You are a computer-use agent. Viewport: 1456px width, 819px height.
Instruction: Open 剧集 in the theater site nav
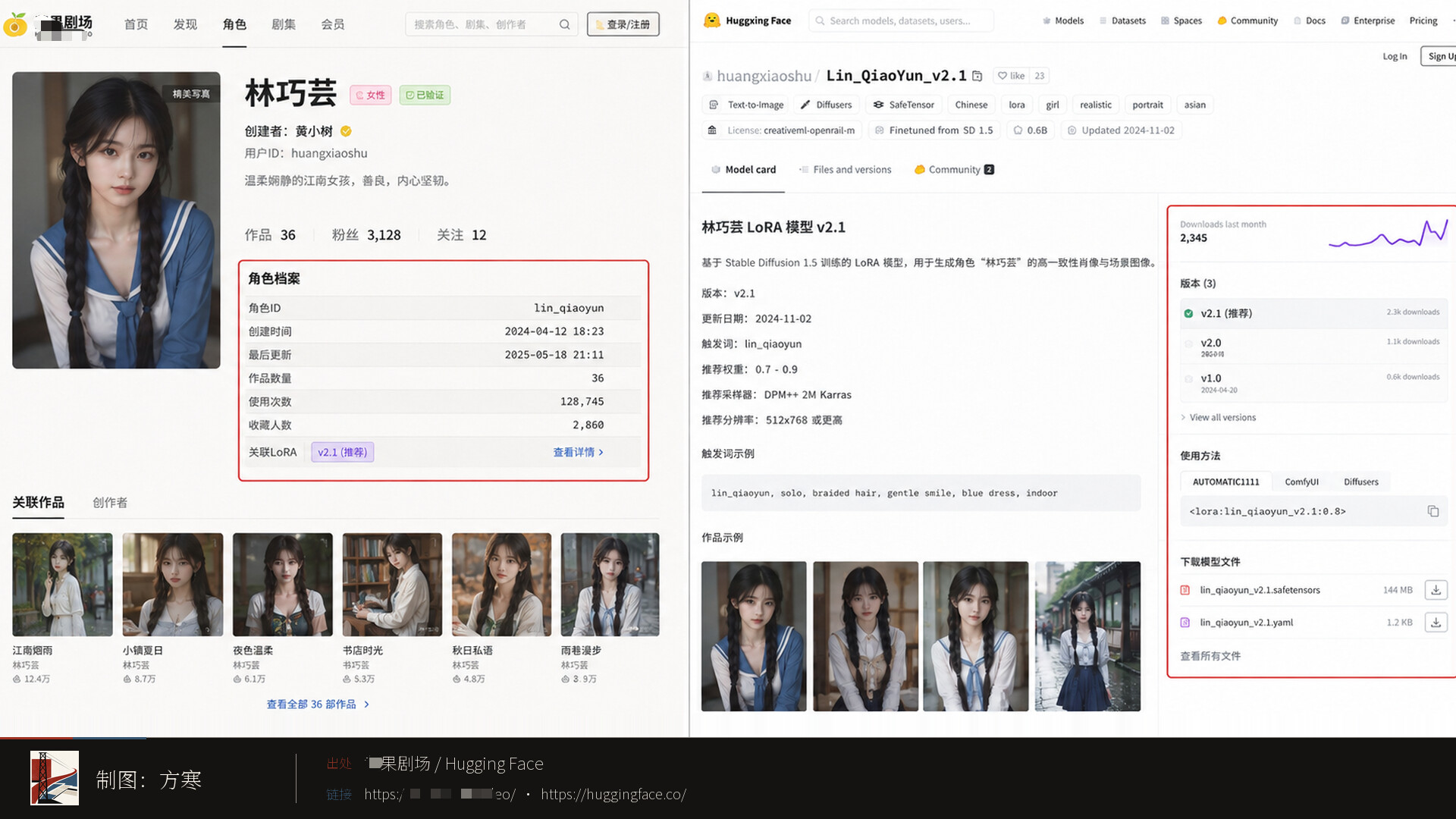click(x=284, y=24)
